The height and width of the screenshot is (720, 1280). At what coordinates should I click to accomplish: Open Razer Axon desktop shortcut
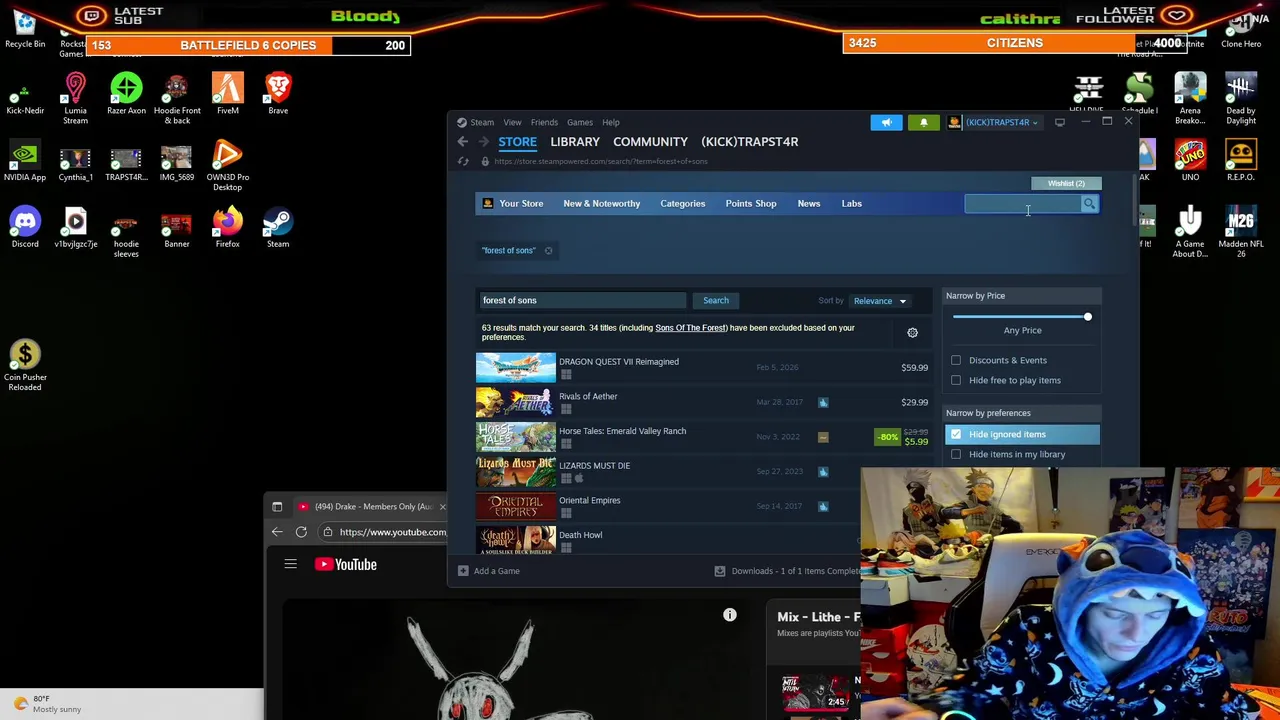pos(126,93)
